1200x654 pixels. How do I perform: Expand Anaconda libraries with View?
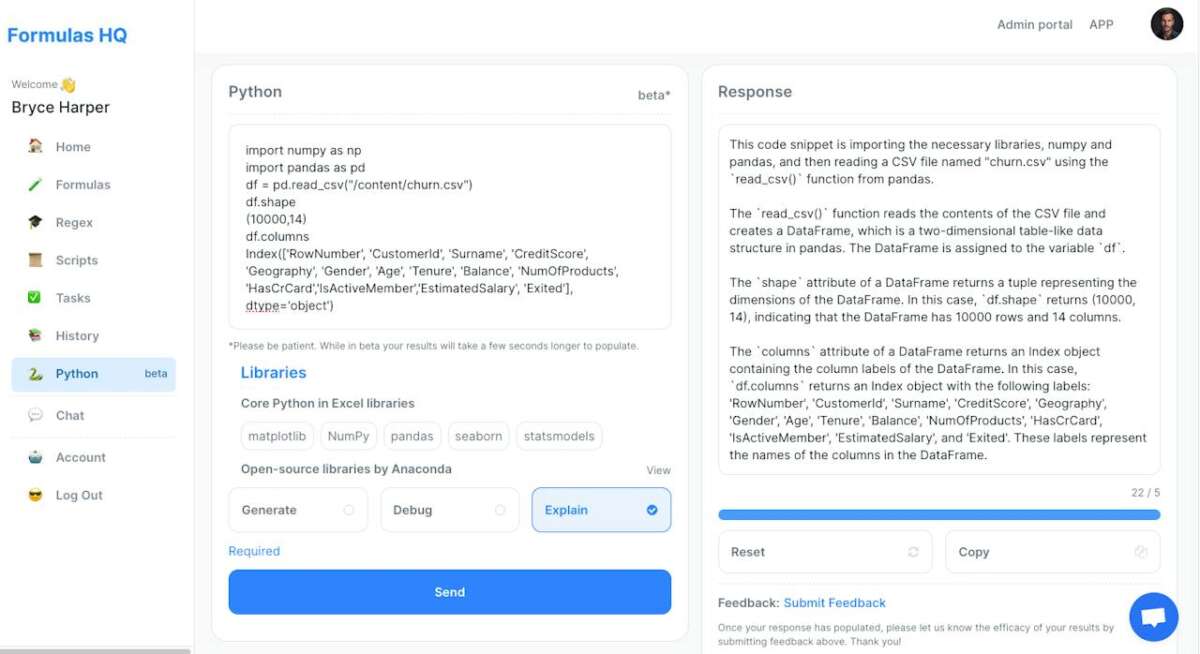[658, 470]
